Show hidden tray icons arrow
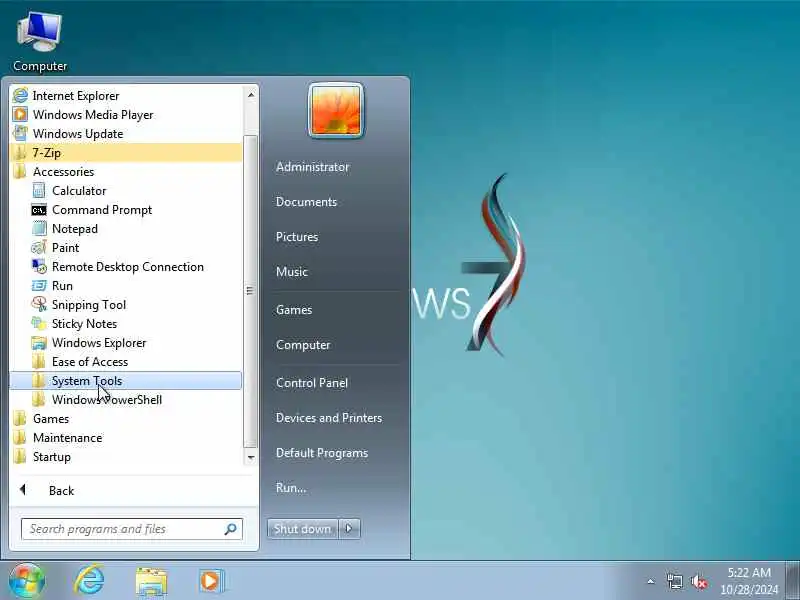This screenshot has width=800, height=600. [651, 581]
